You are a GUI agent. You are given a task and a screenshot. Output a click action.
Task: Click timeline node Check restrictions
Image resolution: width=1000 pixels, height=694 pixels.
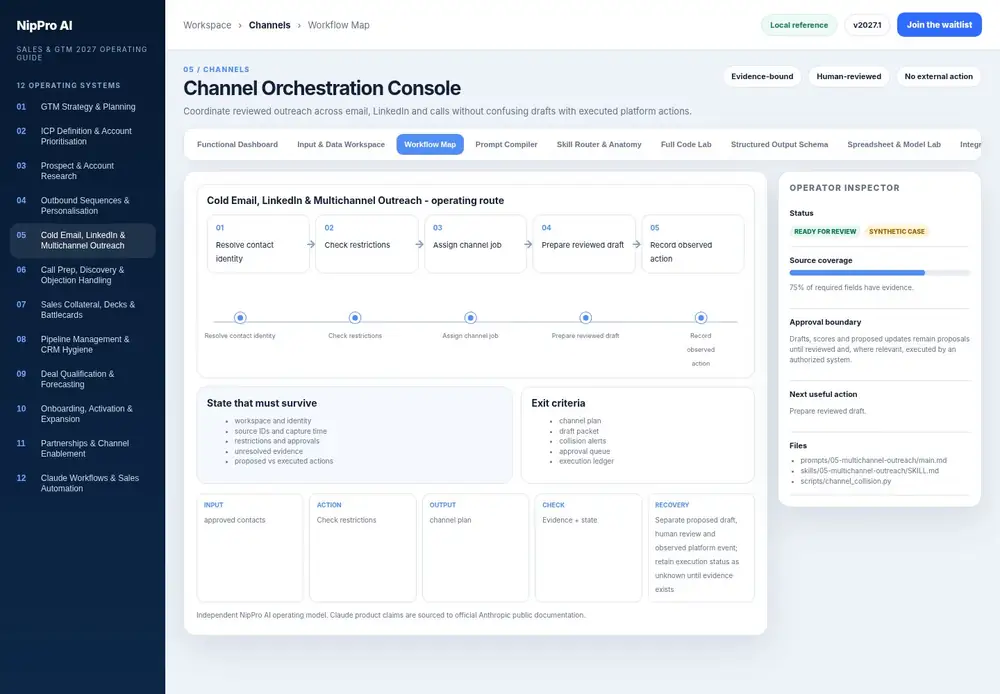pyautogui.click(x=355, y=318)
